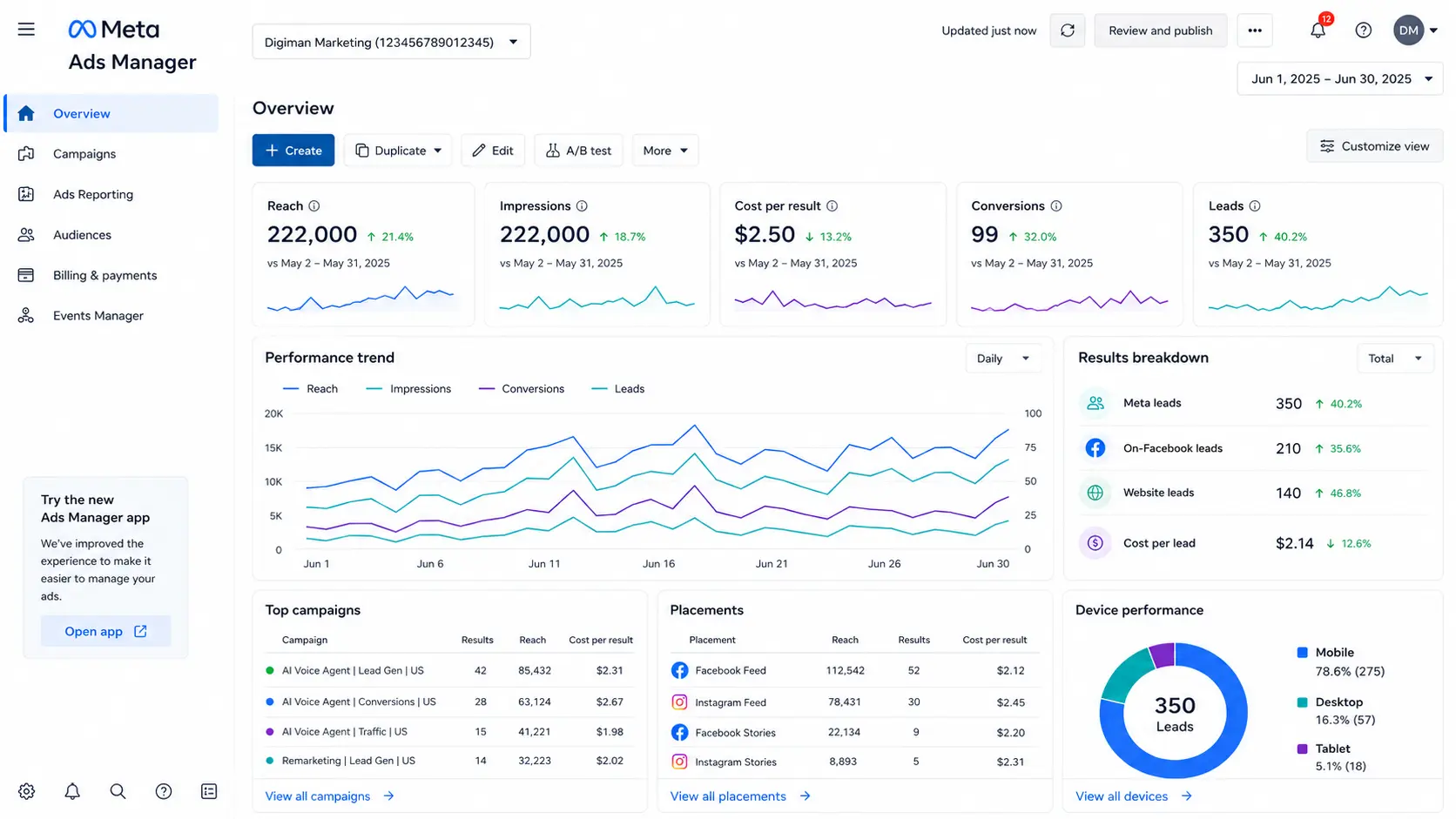Click the Edit button
The width and height of the screenshot is (1456, 819).
click(493, 151)
